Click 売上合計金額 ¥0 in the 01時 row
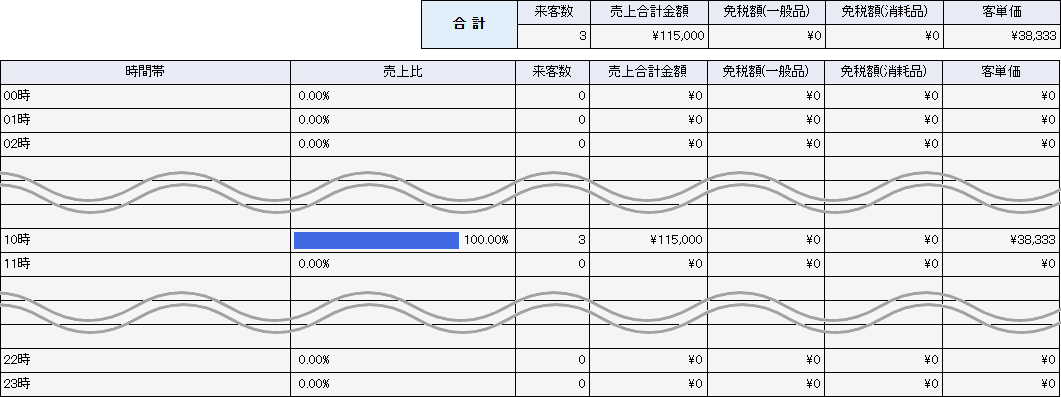Screen dimensions: 1061x397 click(695, 120)
